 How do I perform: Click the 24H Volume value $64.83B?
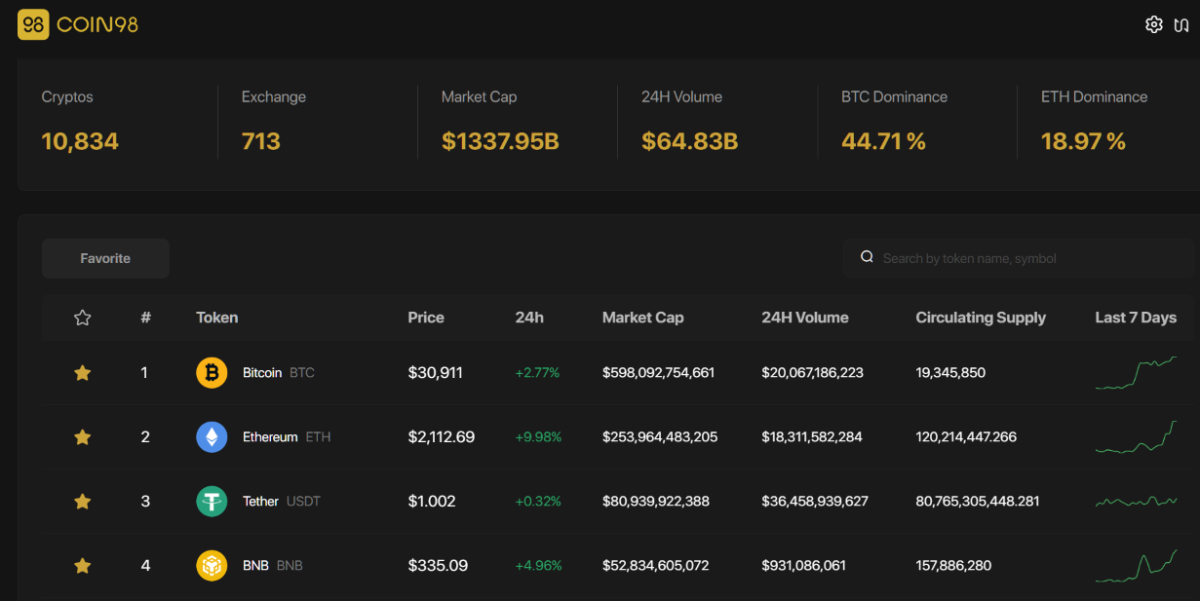click(x=690, y=142)
